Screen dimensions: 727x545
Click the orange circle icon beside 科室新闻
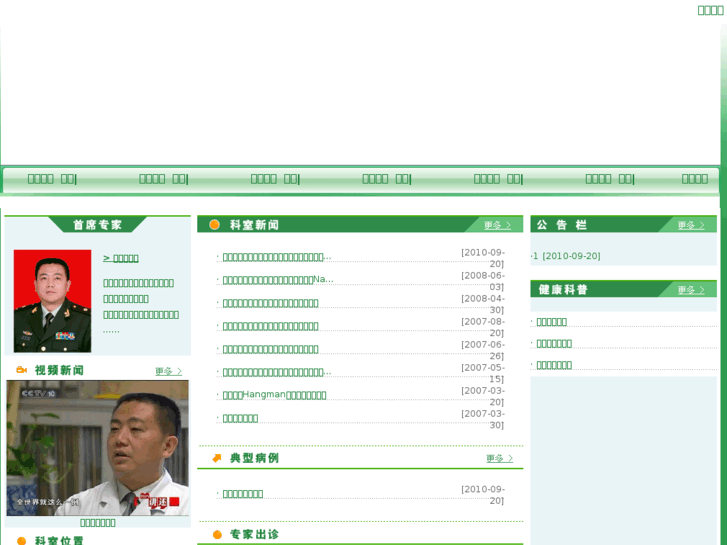pos(214,225)
